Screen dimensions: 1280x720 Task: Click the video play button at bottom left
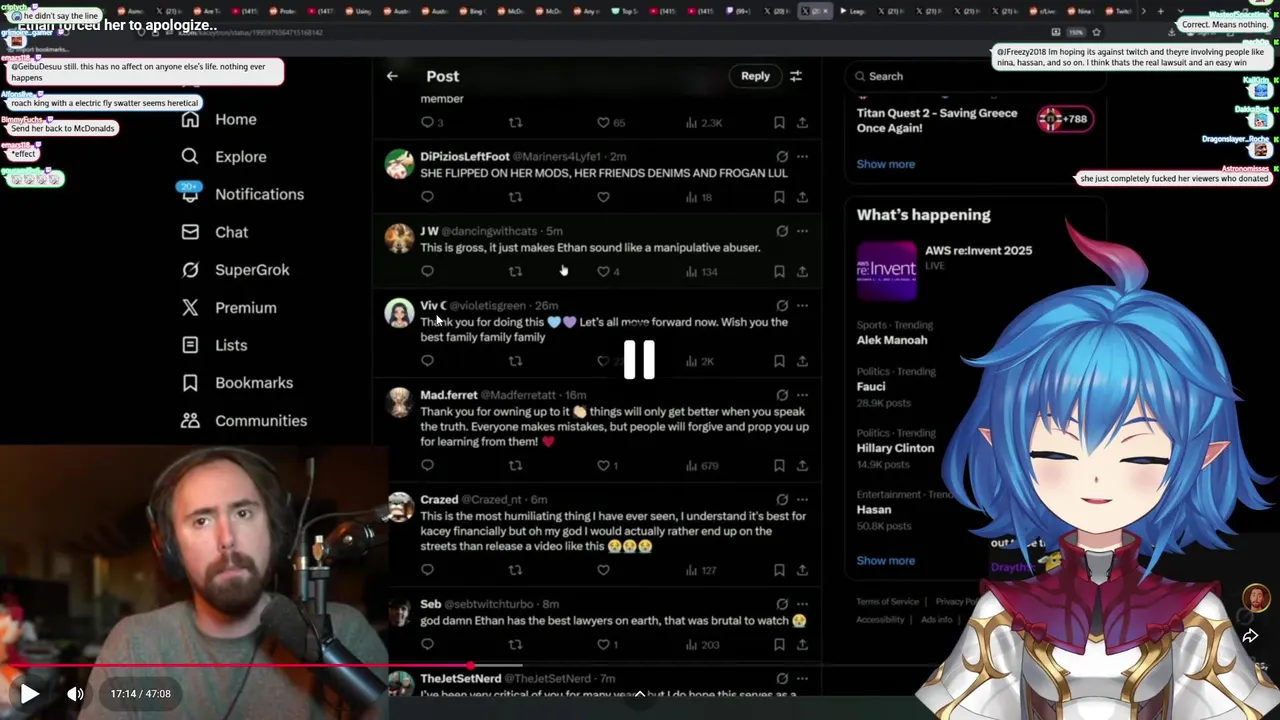click(x=30, y=693)
